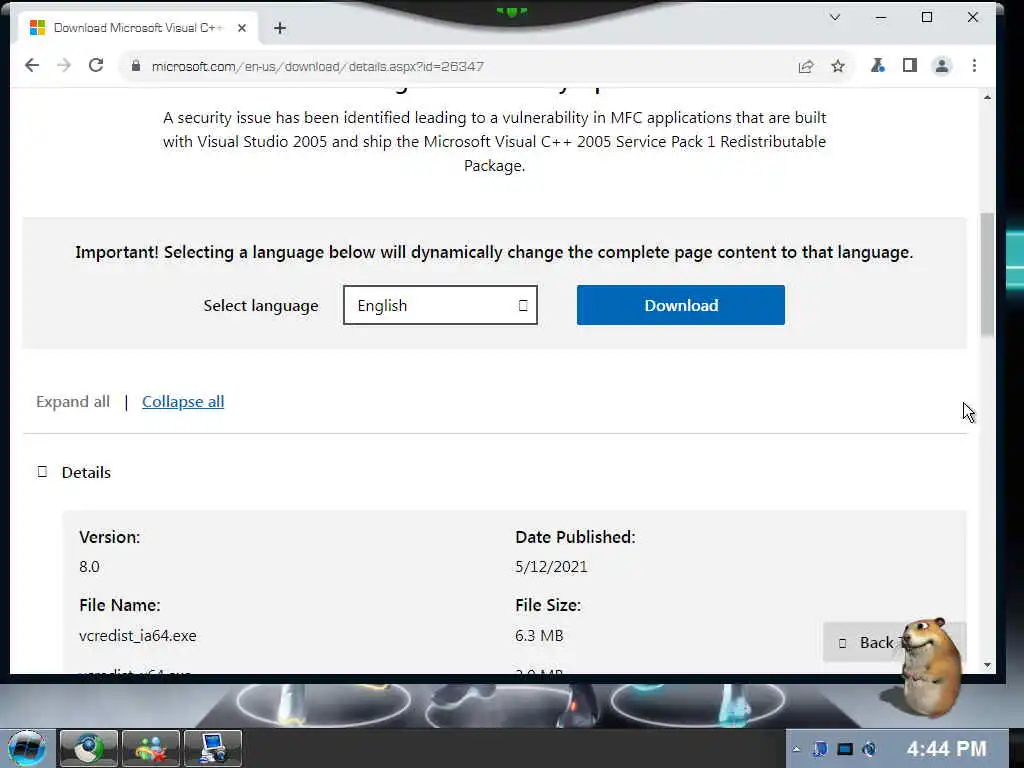Viewport: 1024px width, 768px height.
Task: Open Chrome Labs flask icon
Action: (878, 65)
